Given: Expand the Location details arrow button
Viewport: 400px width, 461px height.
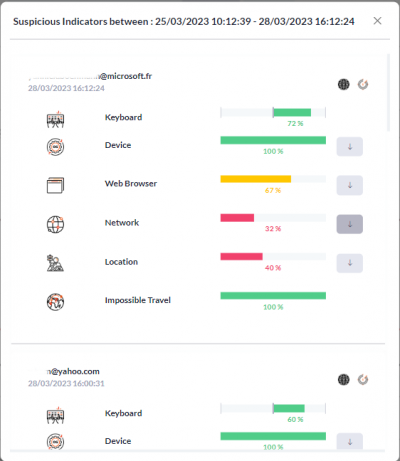Looking at the screenshot, I should [350, 263].
